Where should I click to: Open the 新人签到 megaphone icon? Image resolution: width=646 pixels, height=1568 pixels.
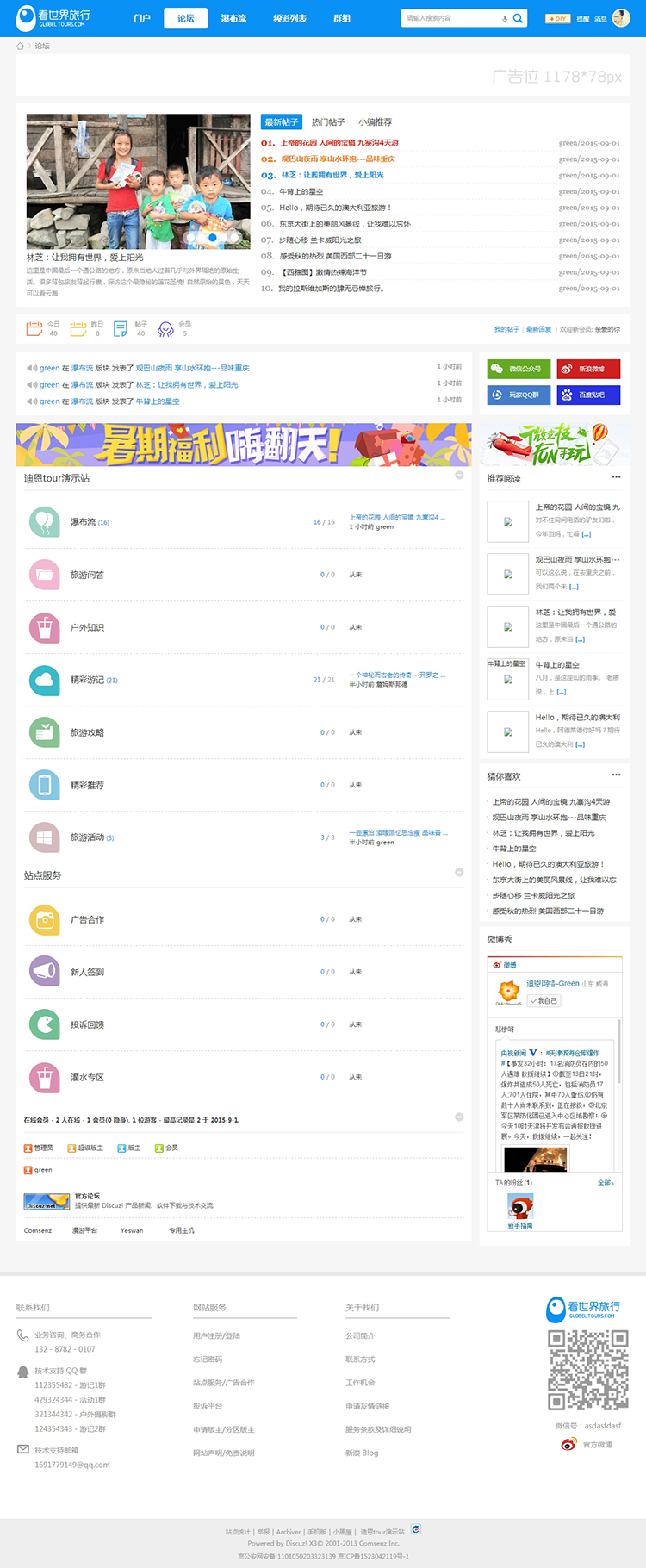tap(44, 972)
